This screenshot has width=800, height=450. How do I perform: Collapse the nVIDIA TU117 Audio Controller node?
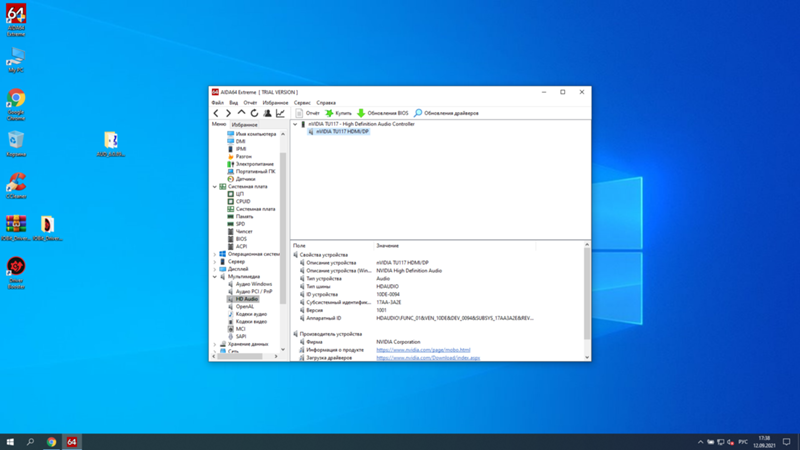295,124
